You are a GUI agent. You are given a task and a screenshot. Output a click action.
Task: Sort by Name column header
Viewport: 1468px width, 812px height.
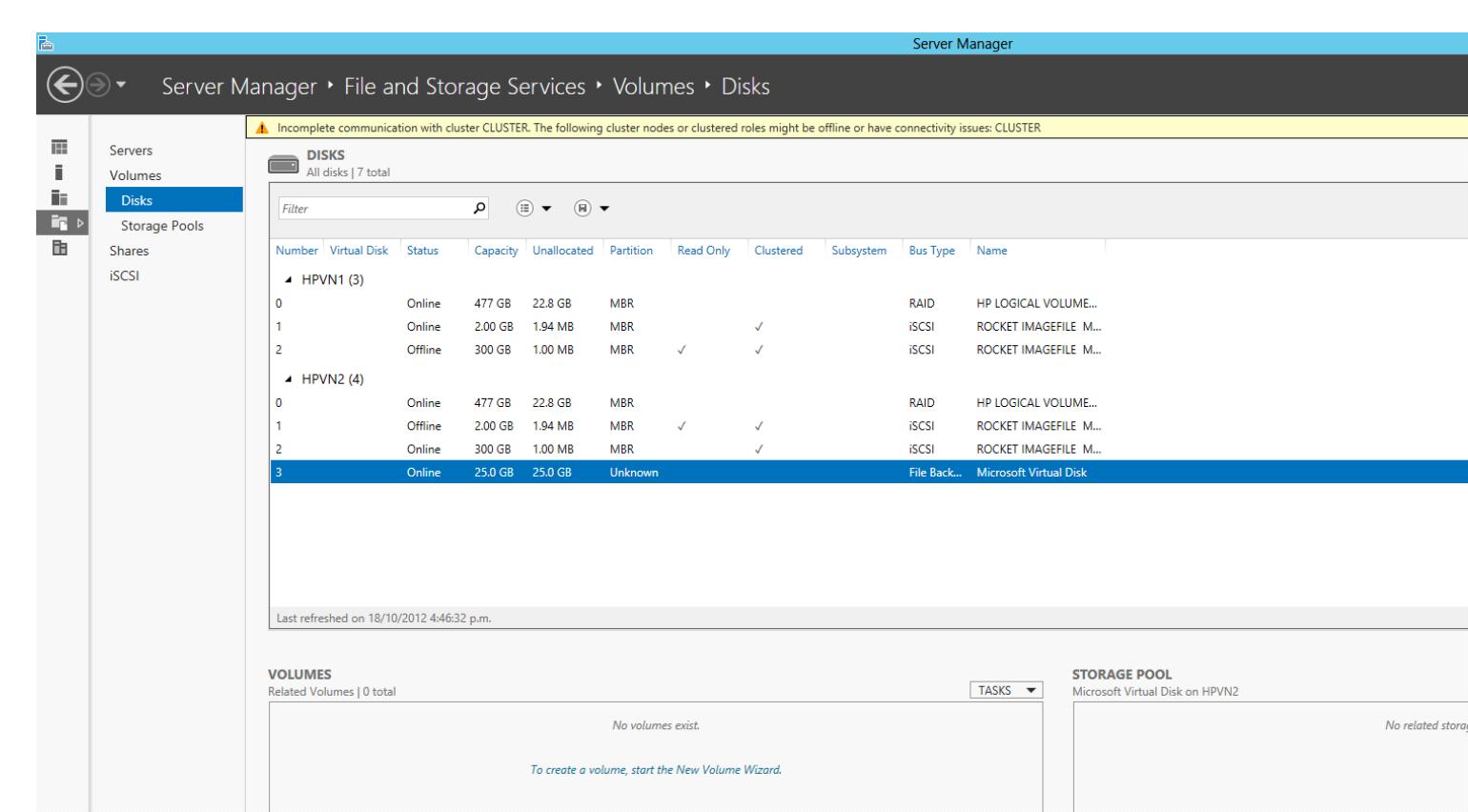(991, 251)
